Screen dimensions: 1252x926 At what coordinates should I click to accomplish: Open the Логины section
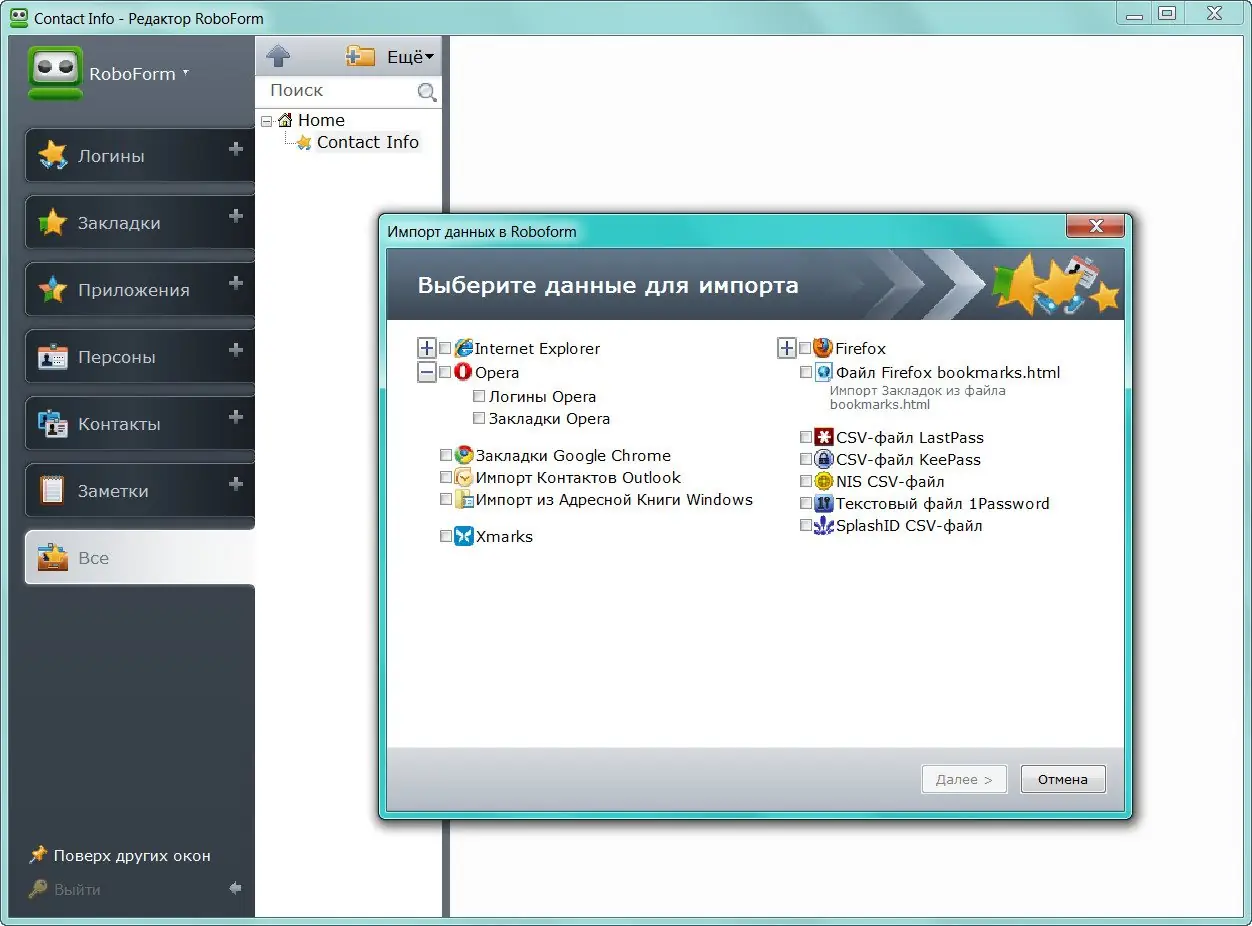point(140,155)
